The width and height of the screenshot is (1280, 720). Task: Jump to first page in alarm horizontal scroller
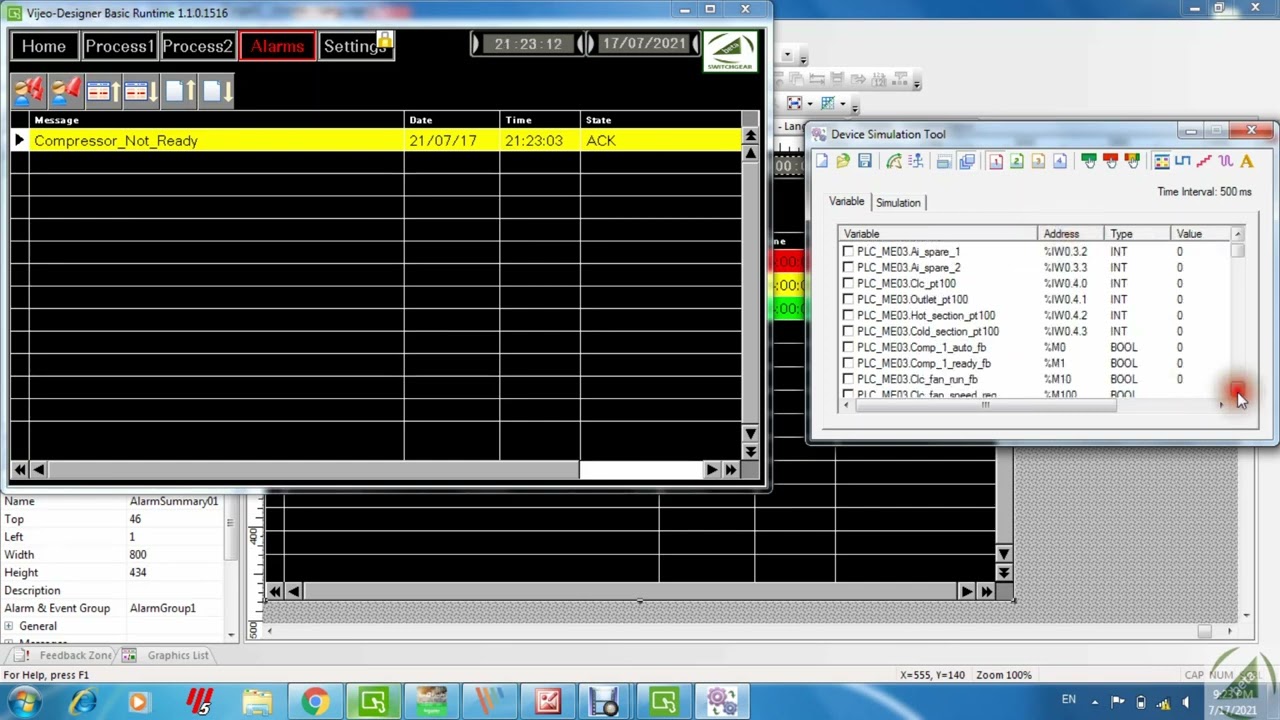(19, 470)
